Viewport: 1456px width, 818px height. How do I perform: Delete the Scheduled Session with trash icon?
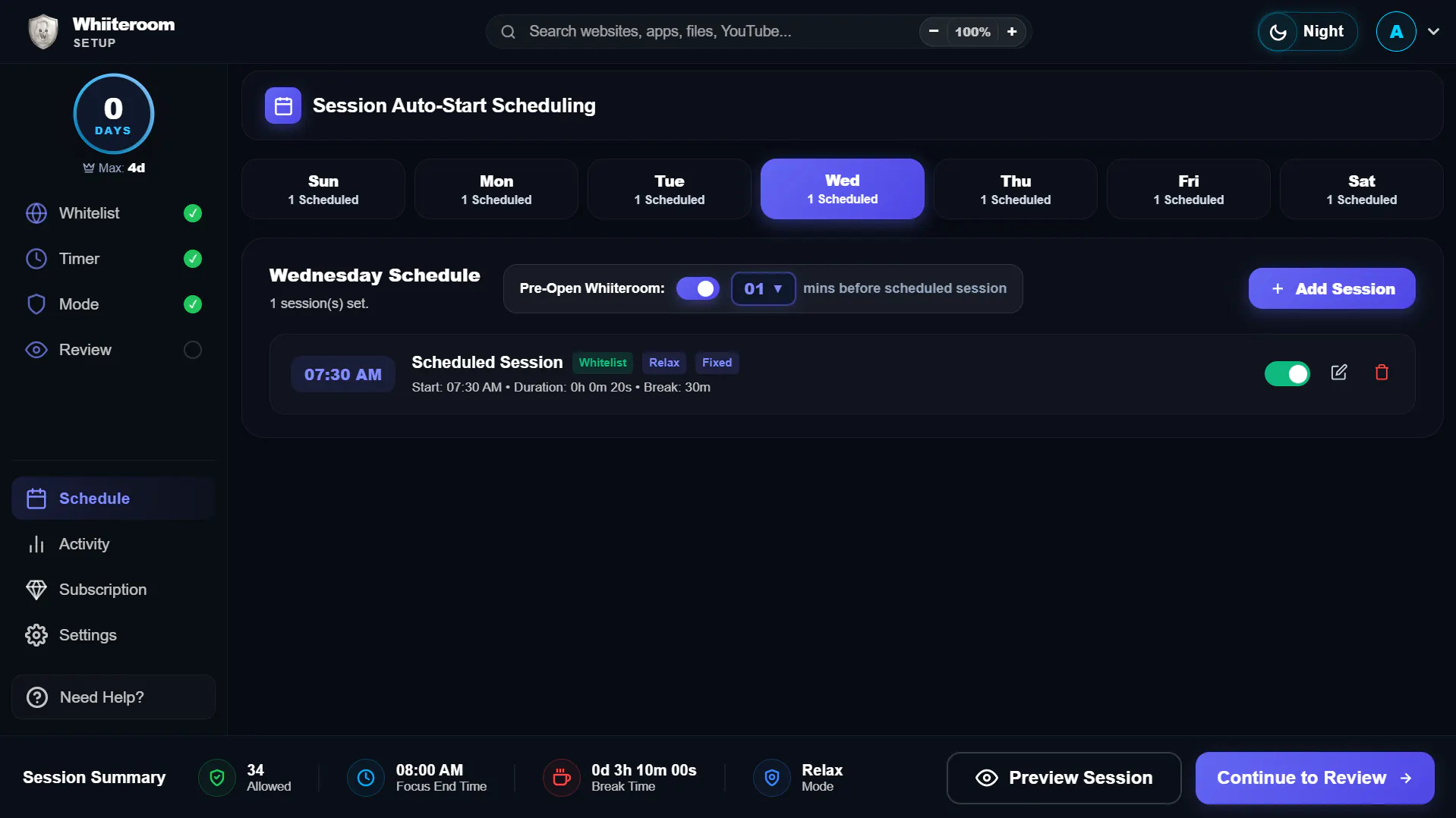coord(1382,373)
